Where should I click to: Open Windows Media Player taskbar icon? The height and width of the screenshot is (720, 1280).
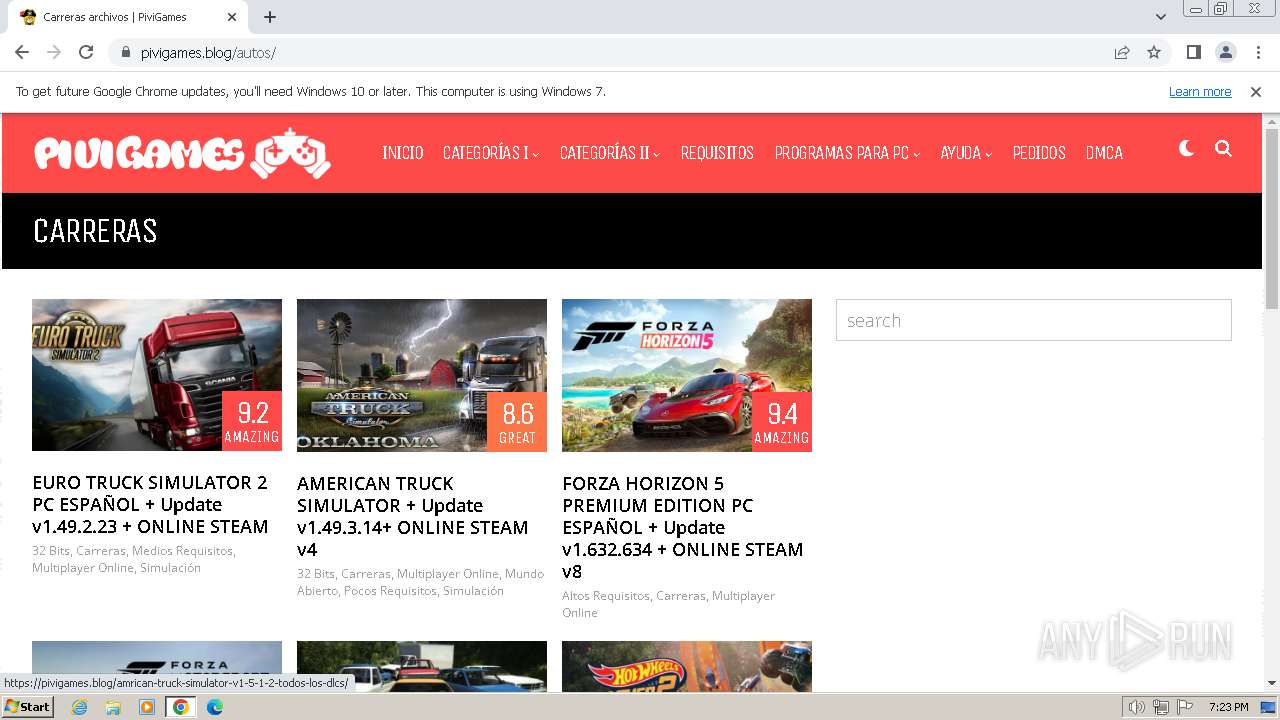click(x=147, y=707)
